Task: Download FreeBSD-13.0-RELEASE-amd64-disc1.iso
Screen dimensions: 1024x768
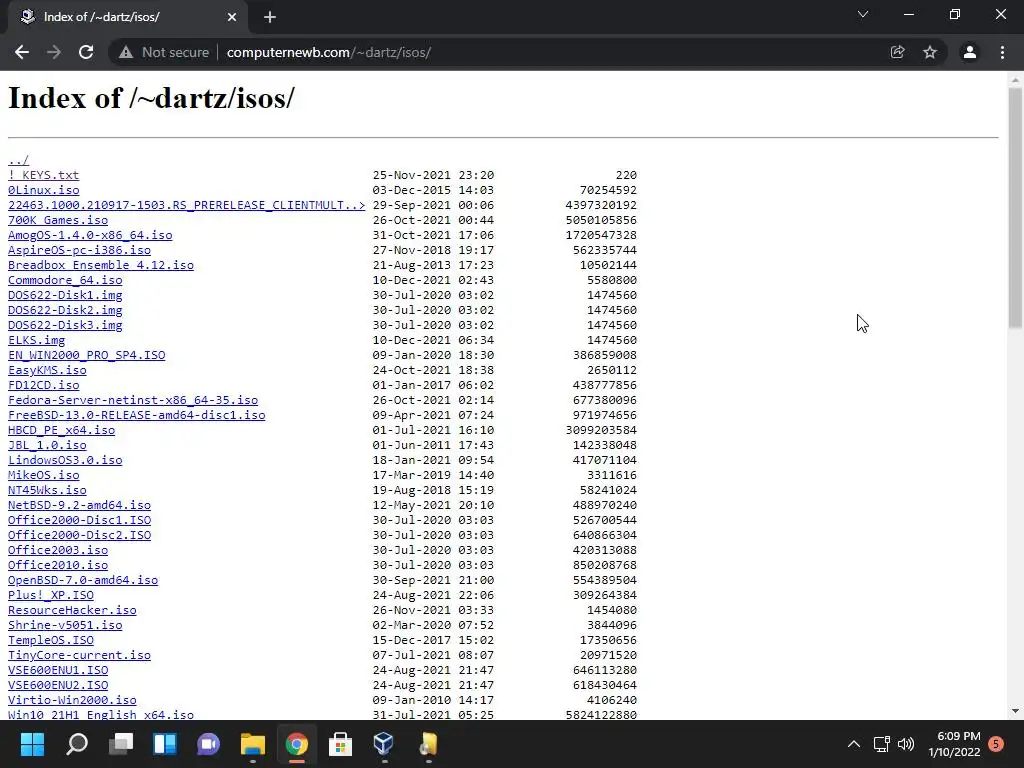Action: [136, 415]
